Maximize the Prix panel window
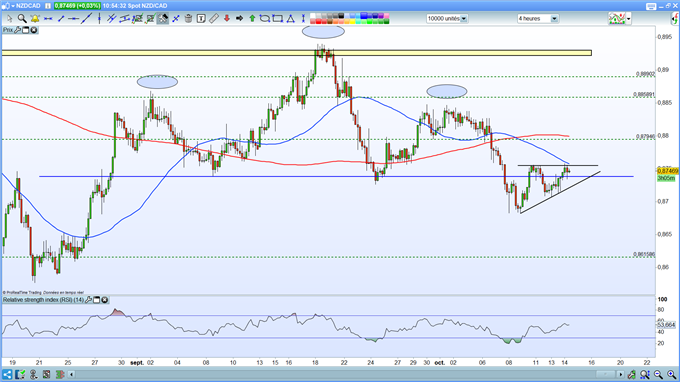 (x=26, y=30)
